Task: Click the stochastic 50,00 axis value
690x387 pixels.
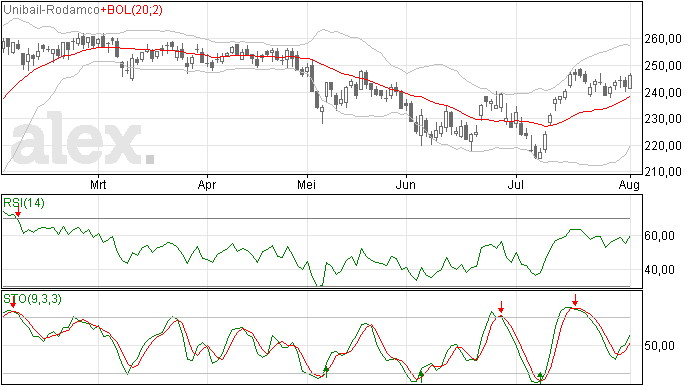Action: (659, 346)
